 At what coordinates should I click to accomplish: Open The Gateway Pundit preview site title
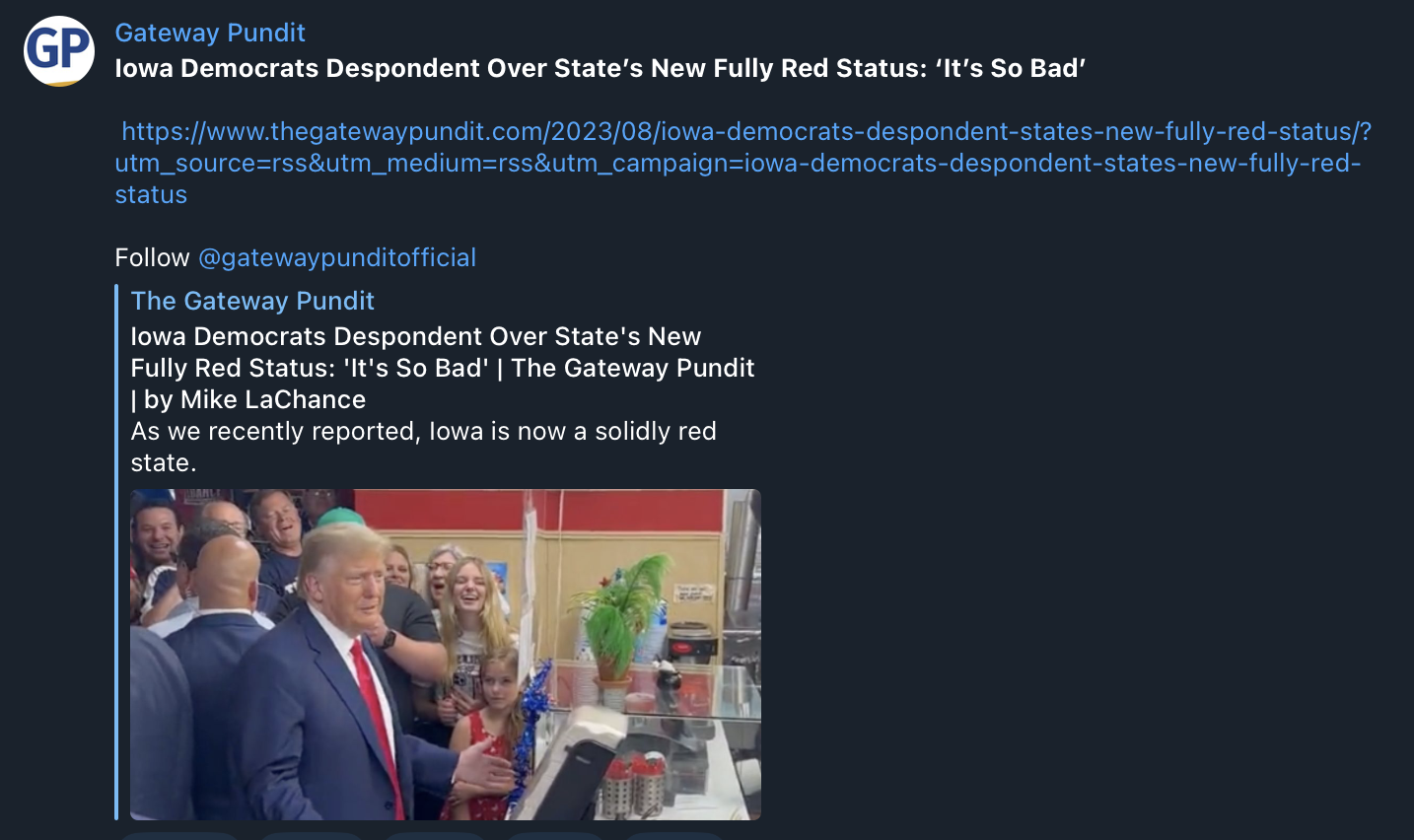click(252, 301)
